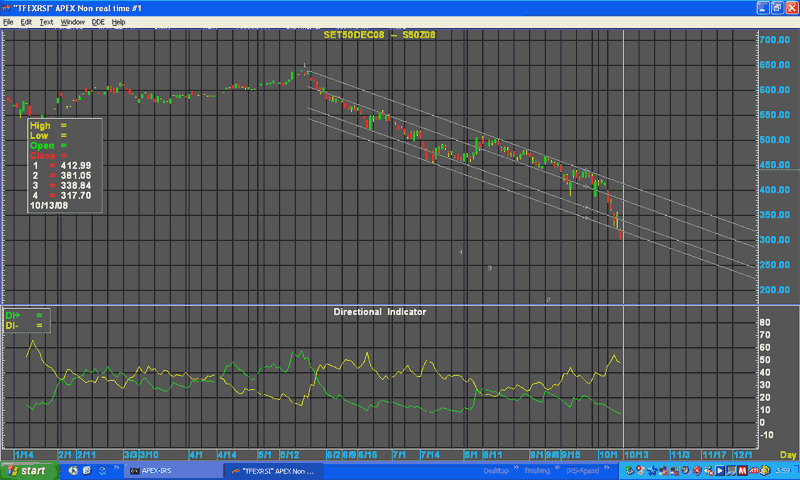Click the application icon in title bar
Screen dimensions: 800x480
click(6, 8)
